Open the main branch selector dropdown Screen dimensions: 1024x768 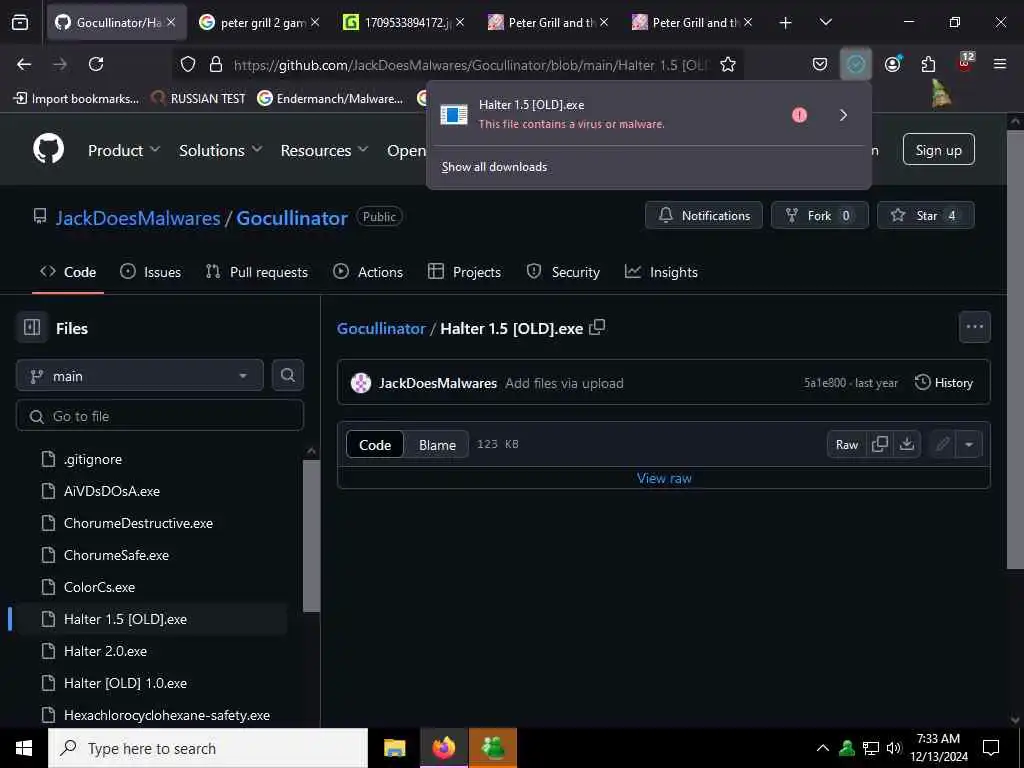pyautogui.click(x=140, y=376)
